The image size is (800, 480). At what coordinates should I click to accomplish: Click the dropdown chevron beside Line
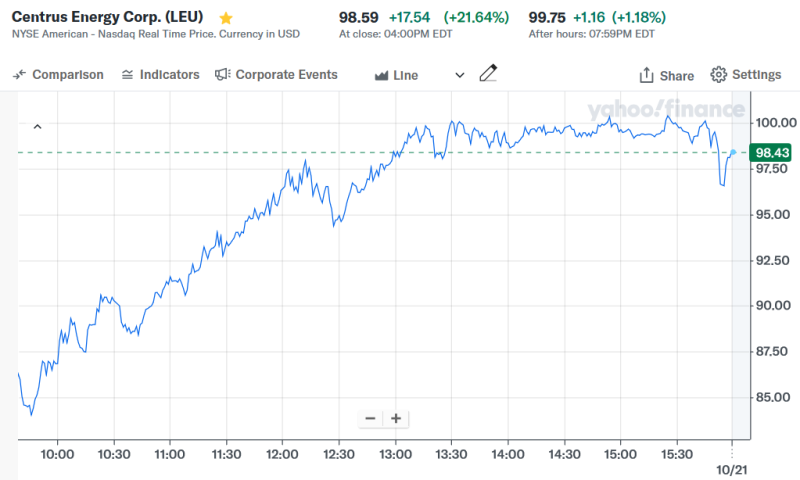tap(459, 75)
